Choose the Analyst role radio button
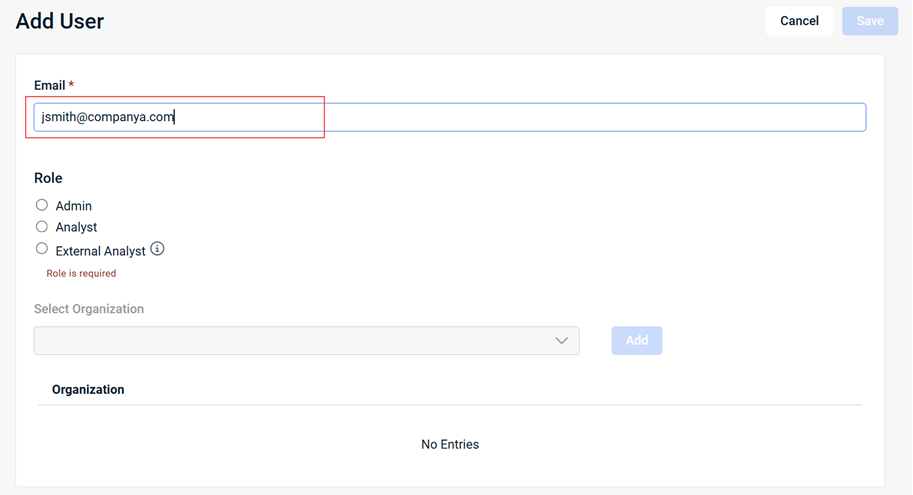The height and width of the screenshot is (495, 913). (42, 227)
